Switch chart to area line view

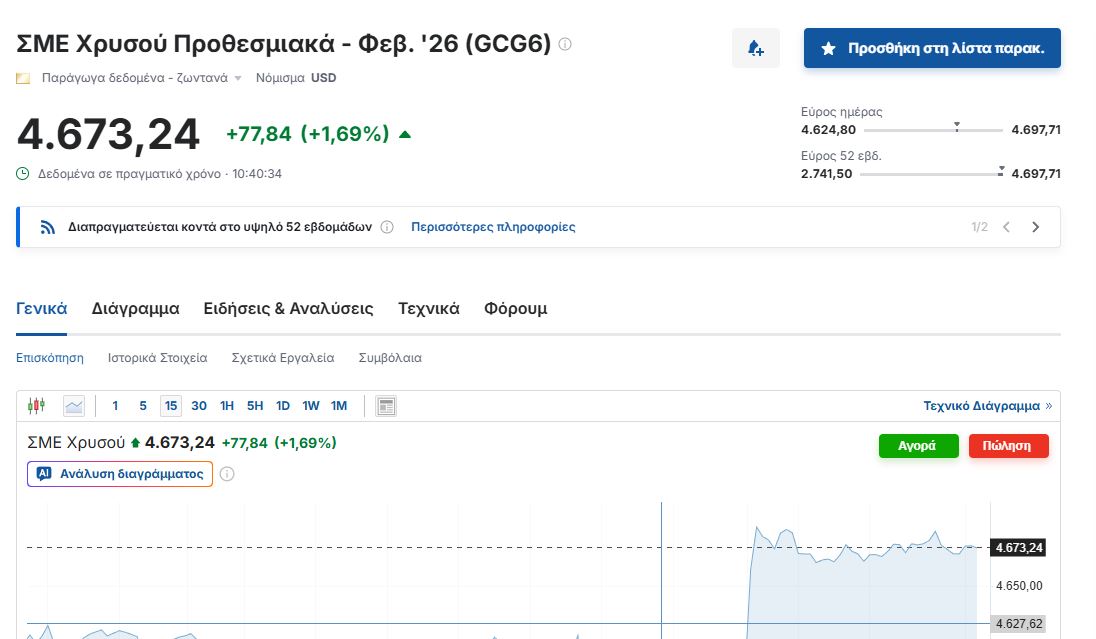pos(74,406)
